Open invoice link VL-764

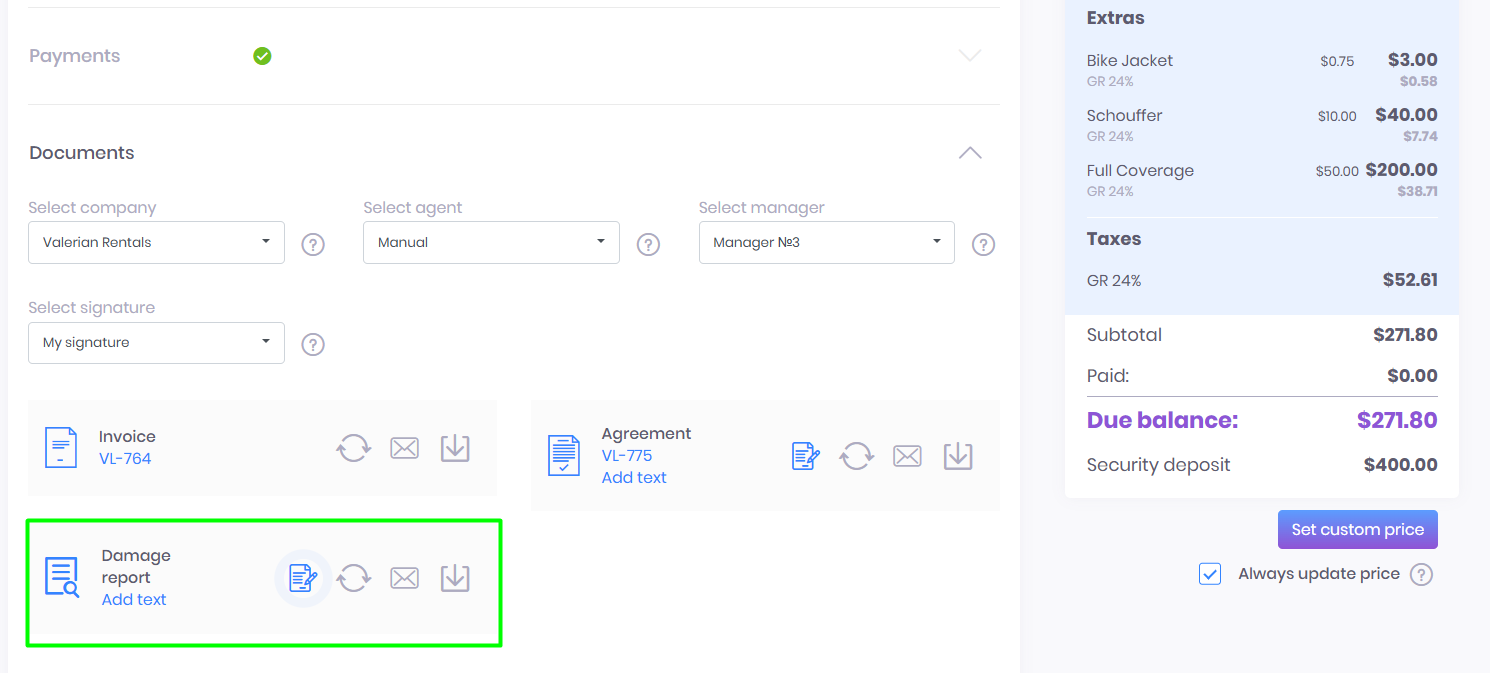point(125,459)
